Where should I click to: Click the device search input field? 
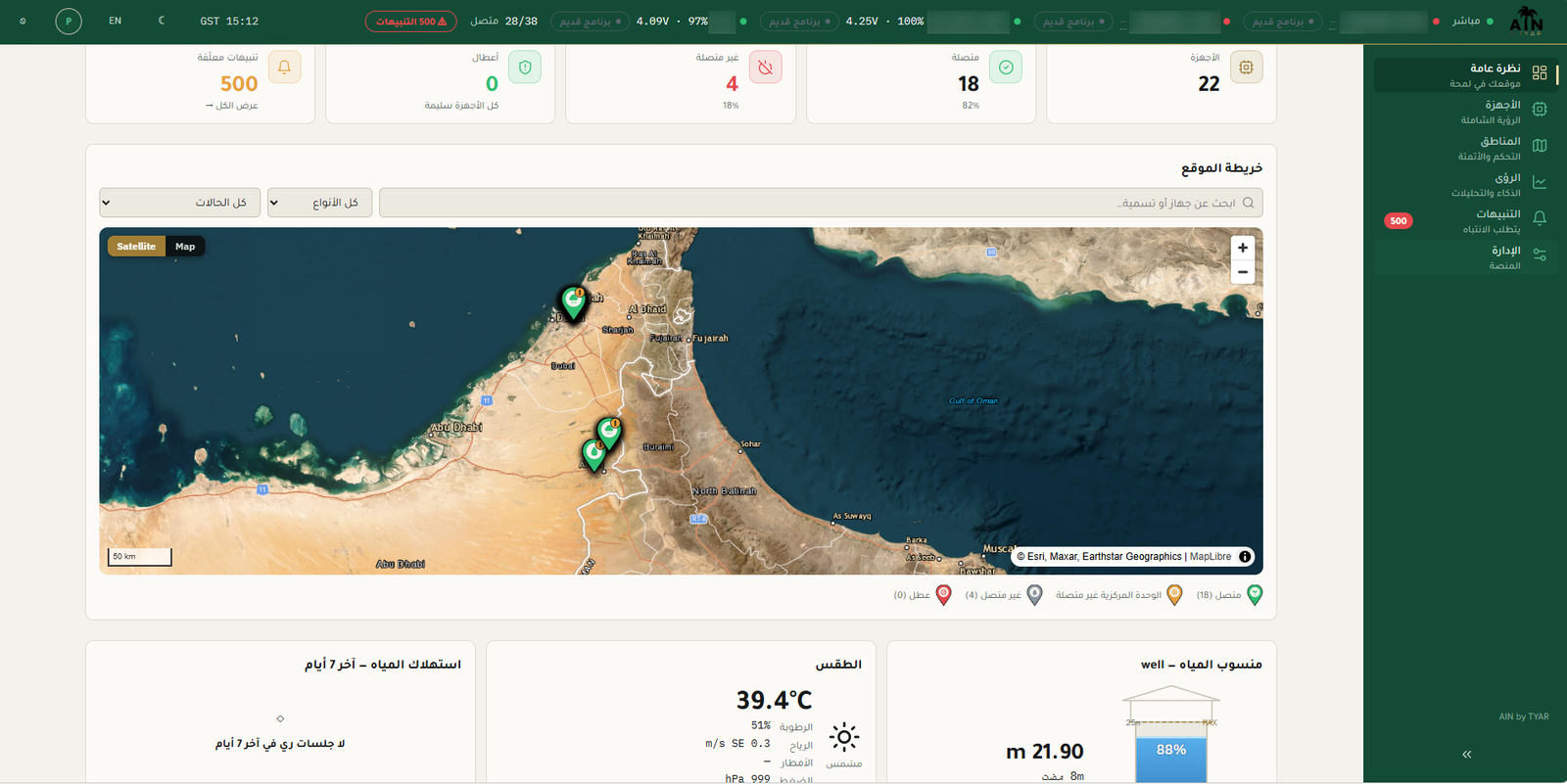coord(821,203)
